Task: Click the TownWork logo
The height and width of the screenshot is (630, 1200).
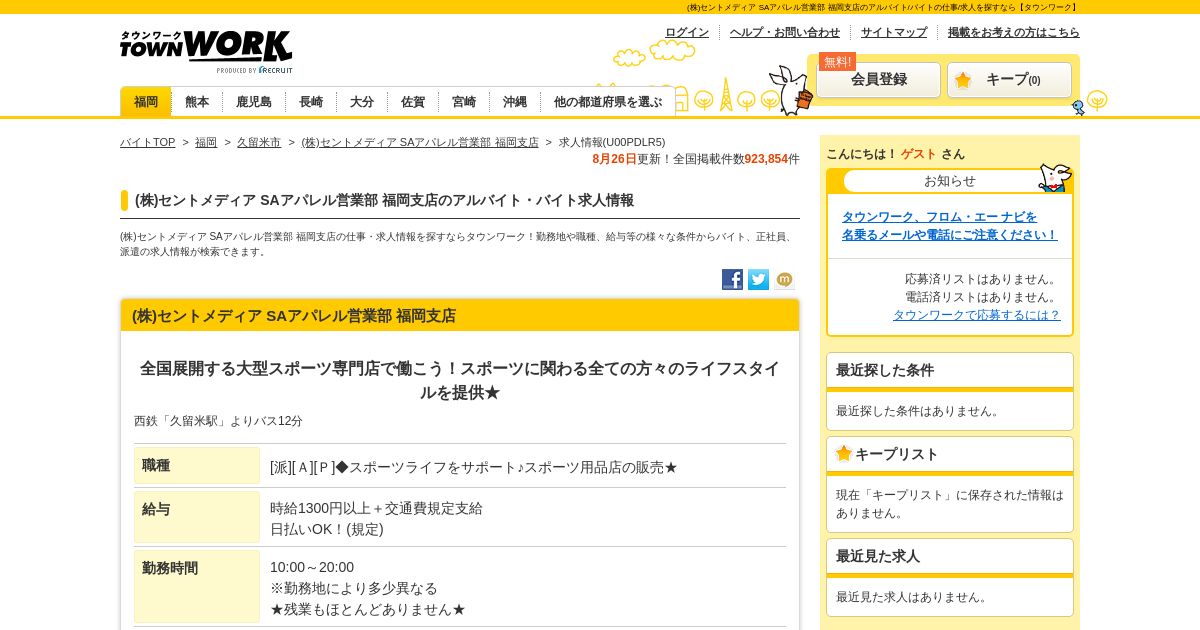Action: tap(206, 51)
